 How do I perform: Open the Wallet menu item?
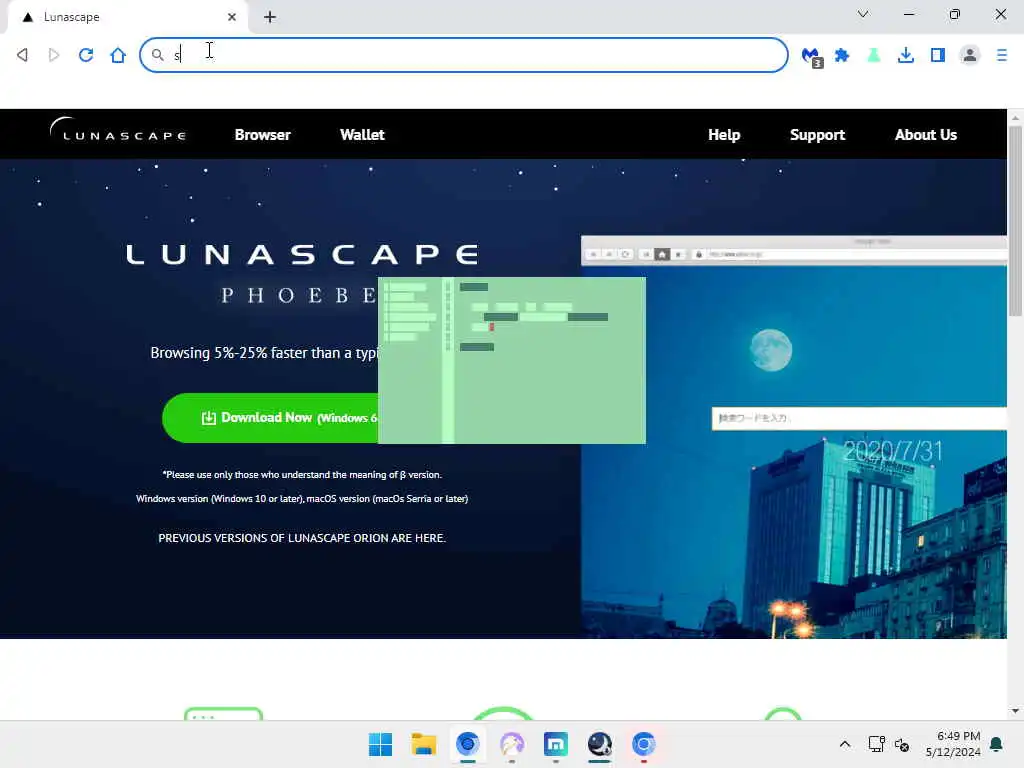(x=362, y=135)
